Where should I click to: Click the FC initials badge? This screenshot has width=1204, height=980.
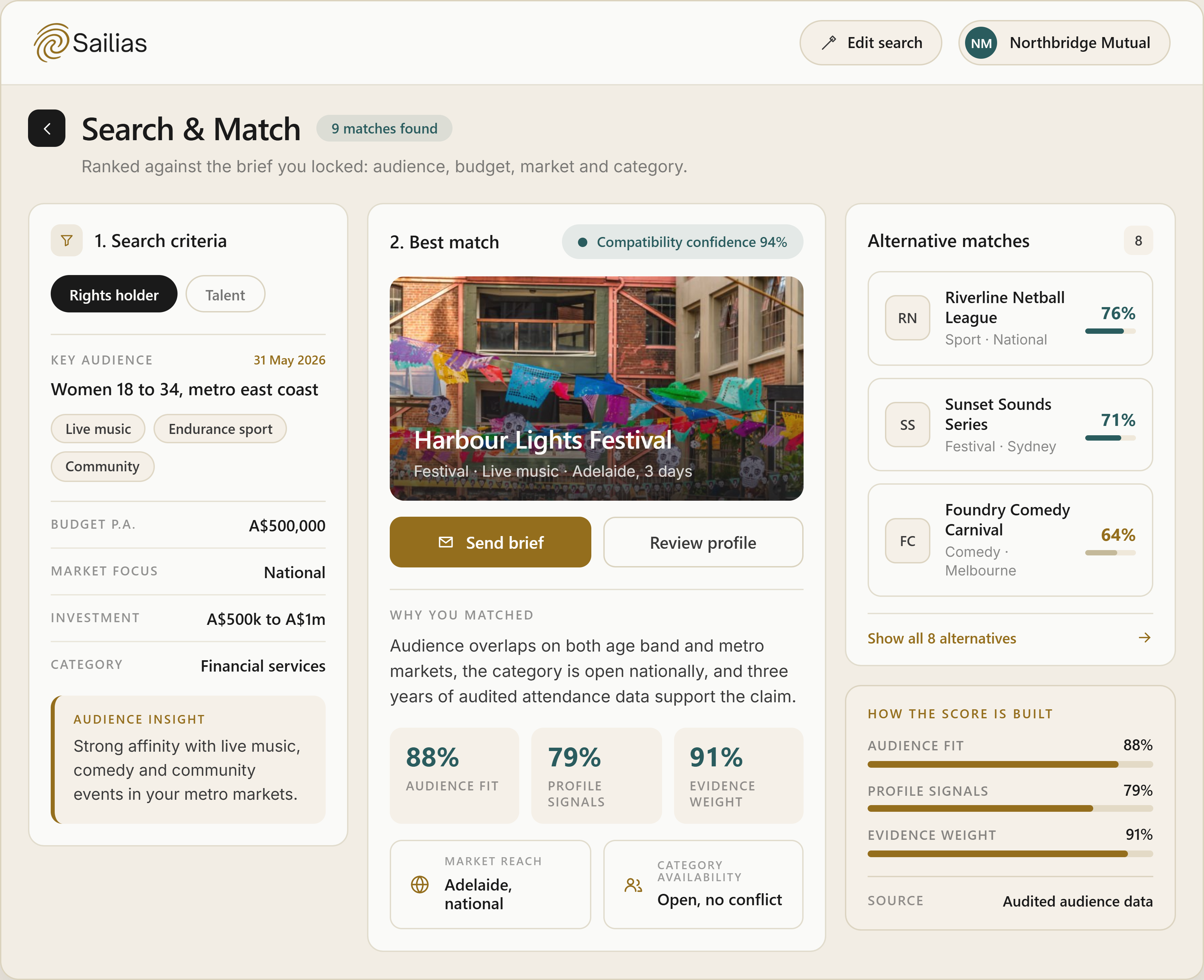907,541
